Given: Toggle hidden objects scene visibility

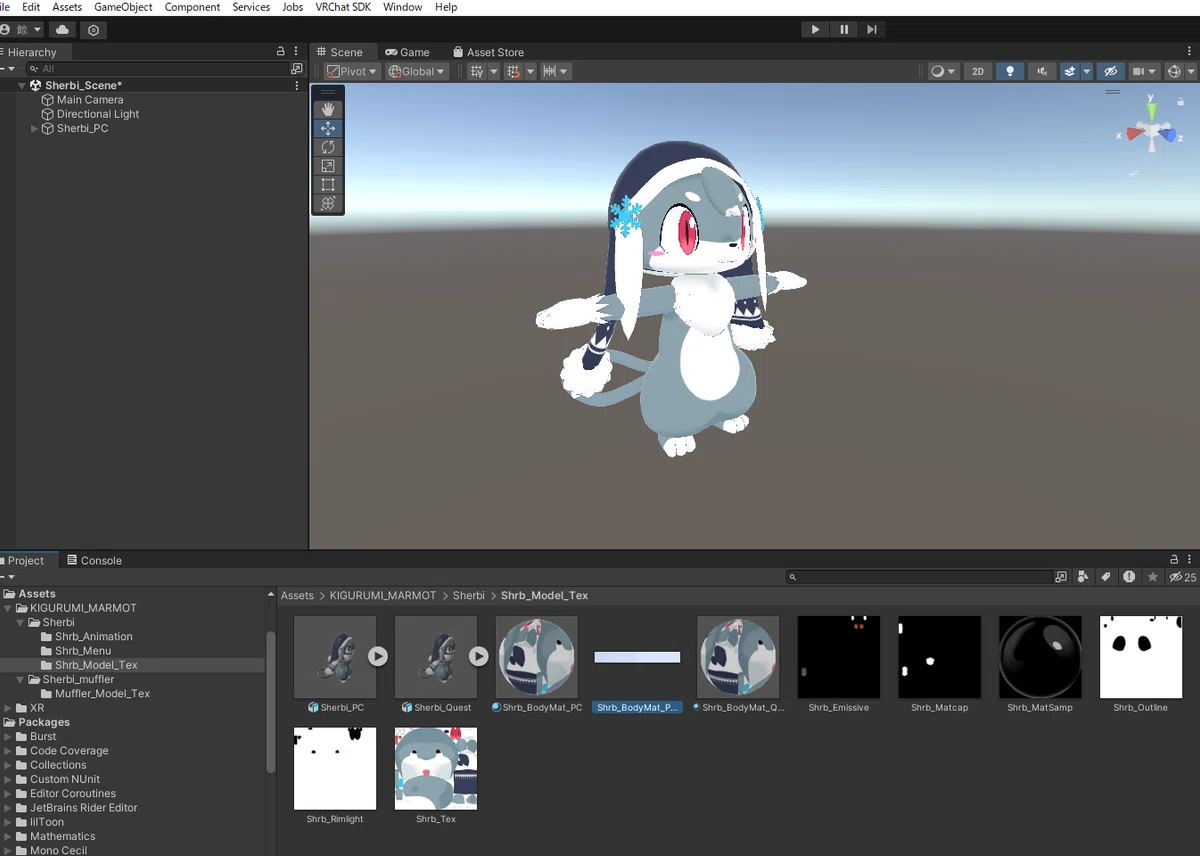Looking at the screenshot, I should click(x=1110, y=71).
